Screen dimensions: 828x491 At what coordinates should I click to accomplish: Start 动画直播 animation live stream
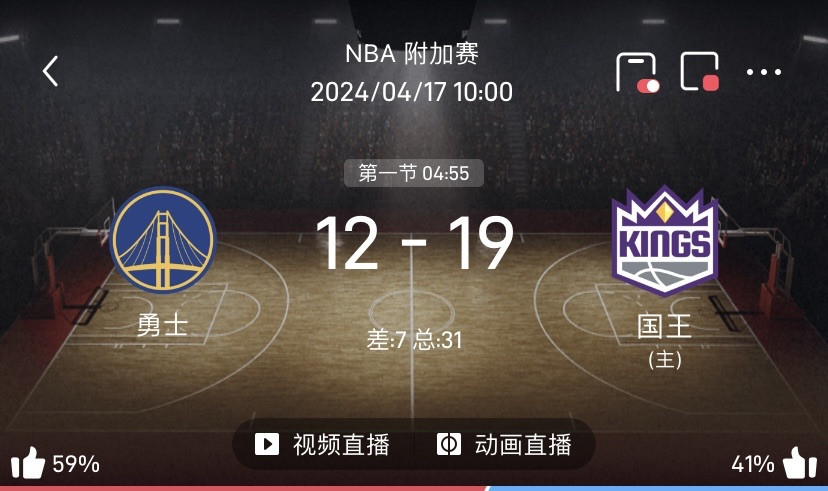(x=504, y=444)
